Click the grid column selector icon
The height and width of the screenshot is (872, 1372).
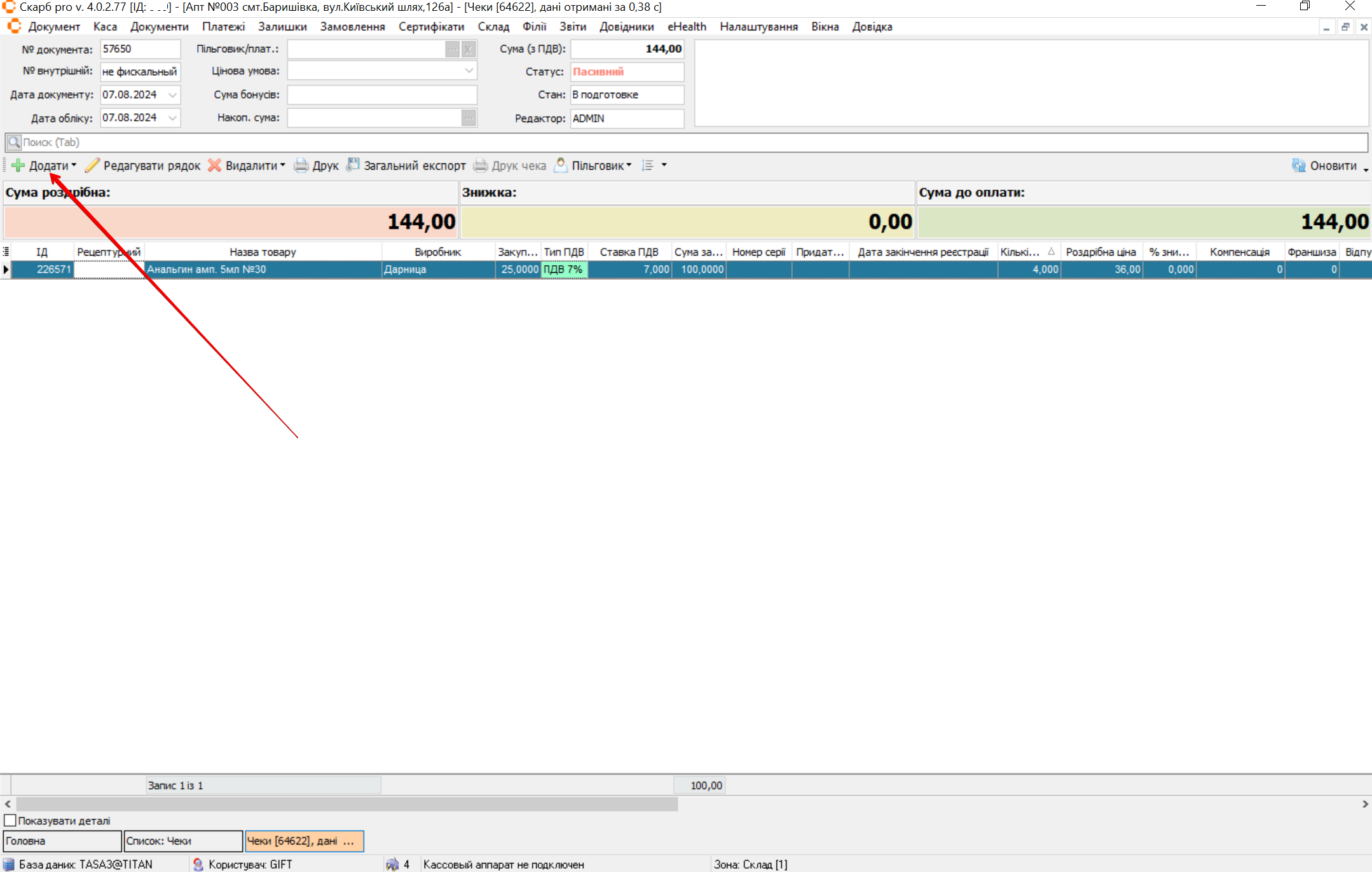click(x=6, y=252)
